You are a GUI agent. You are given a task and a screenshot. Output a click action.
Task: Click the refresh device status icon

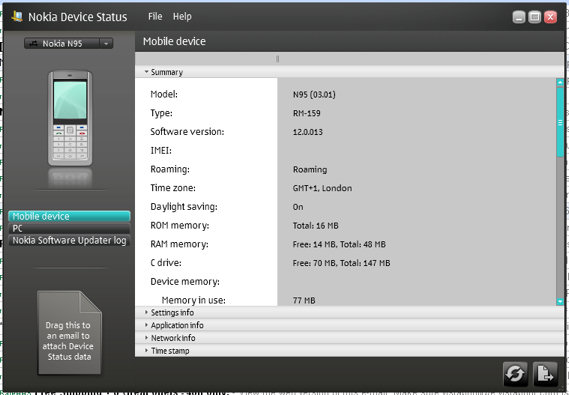pyautogui.click(x=515, y=373)
